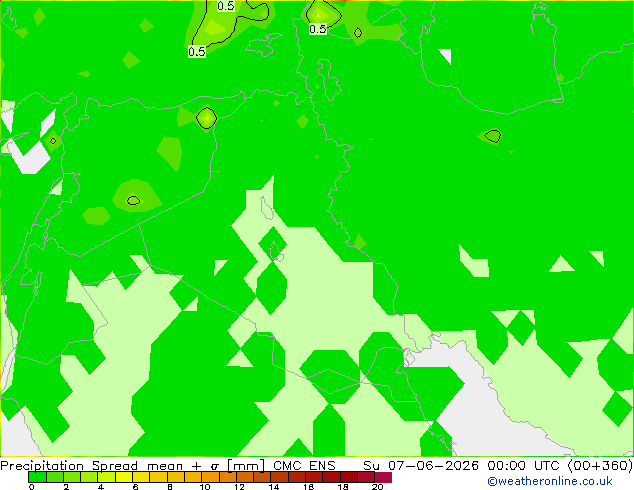Click the isolated closed contour in the eastern region

click(x=493, y=136)
